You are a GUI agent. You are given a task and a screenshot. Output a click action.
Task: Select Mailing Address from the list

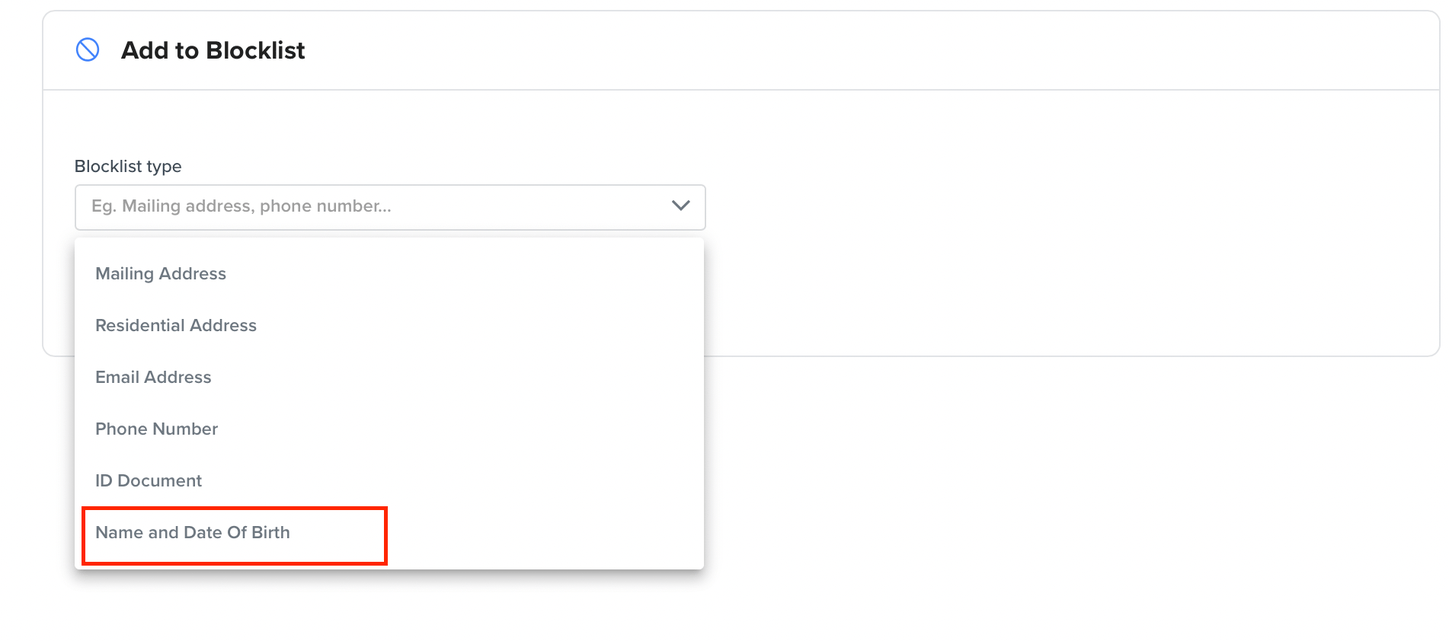[x=389, y=274]
